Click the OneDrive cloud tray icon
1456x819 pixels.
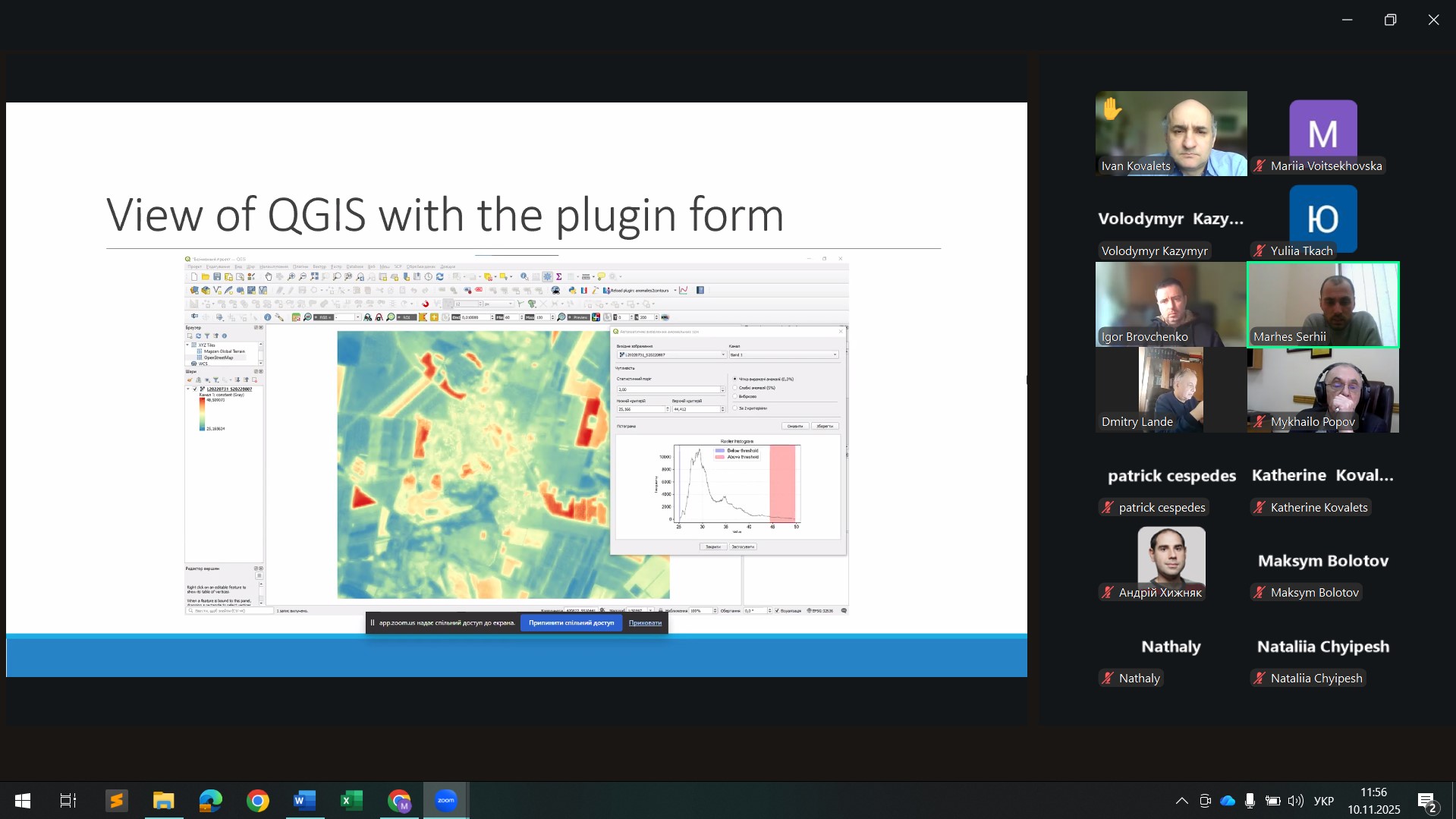click(x=1228, y=801)
